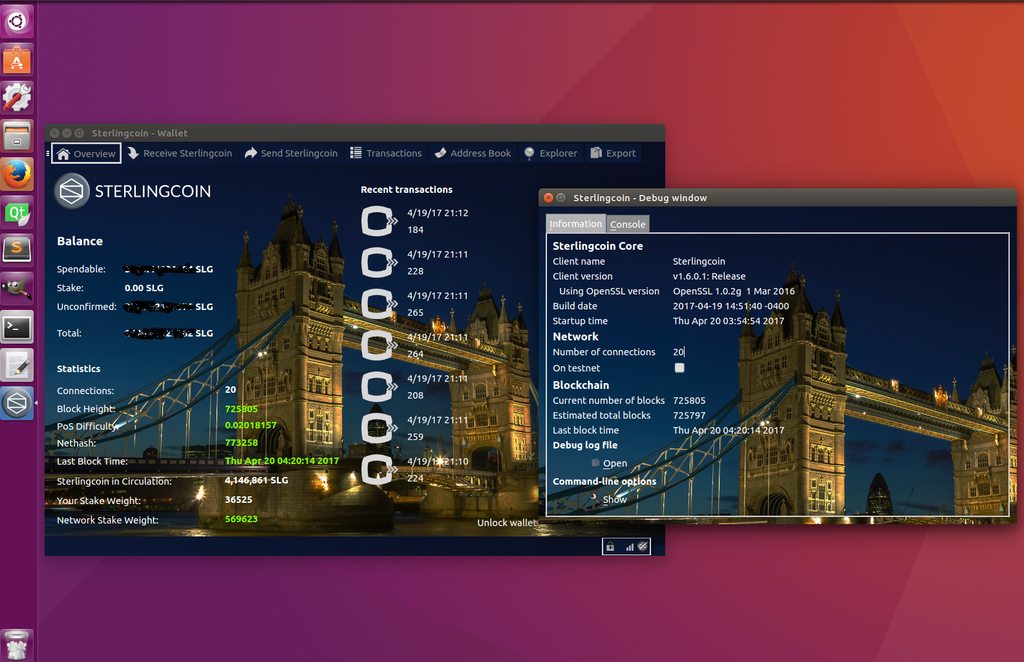Click the Number of connections value field
1024x662 pixels.
point(679,352)
